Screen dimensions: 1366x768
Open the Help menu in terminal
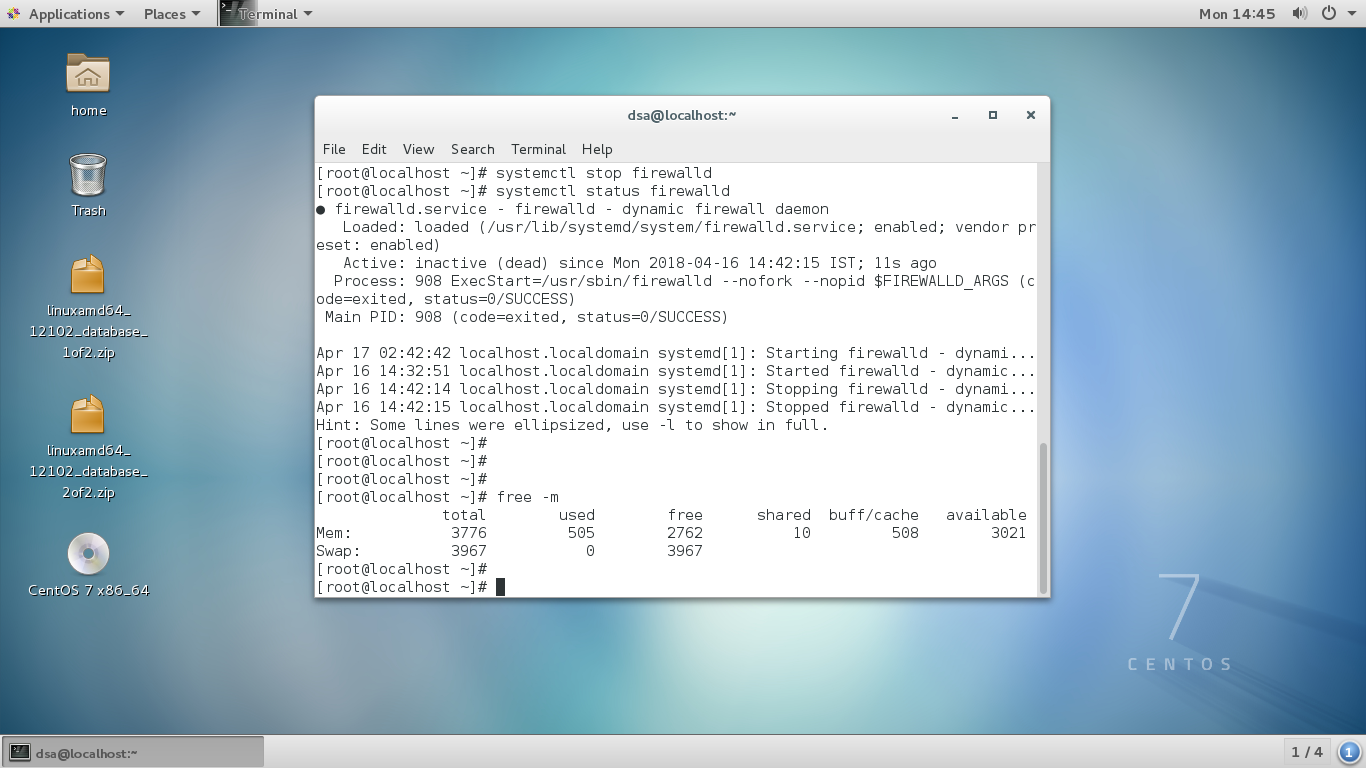(x=597, y=149)
